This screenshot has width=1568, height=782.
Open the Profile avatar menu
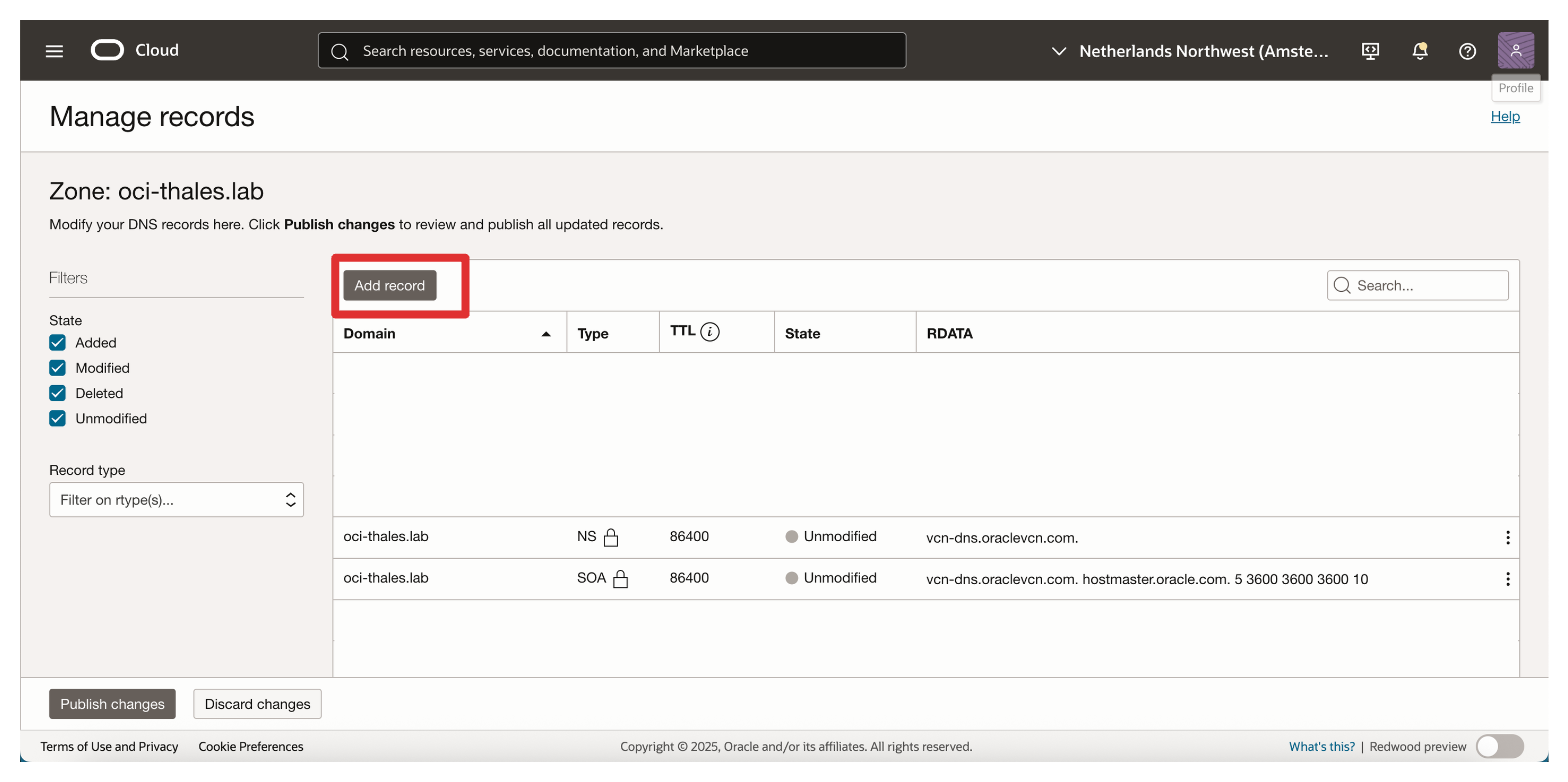(x=1515, y=50)
